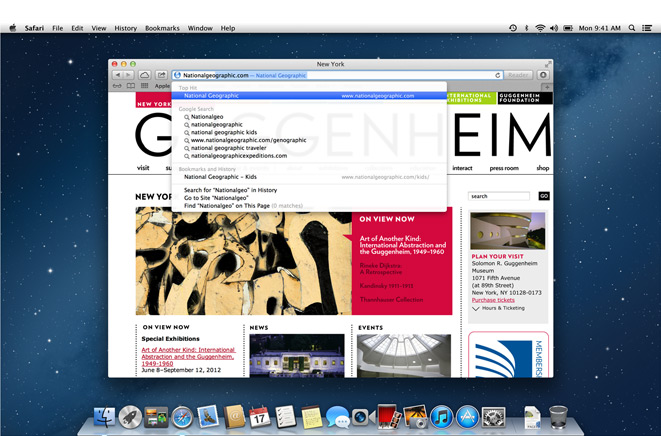
Task: Open the Bookmarks menu
Action: coord(162,28)
